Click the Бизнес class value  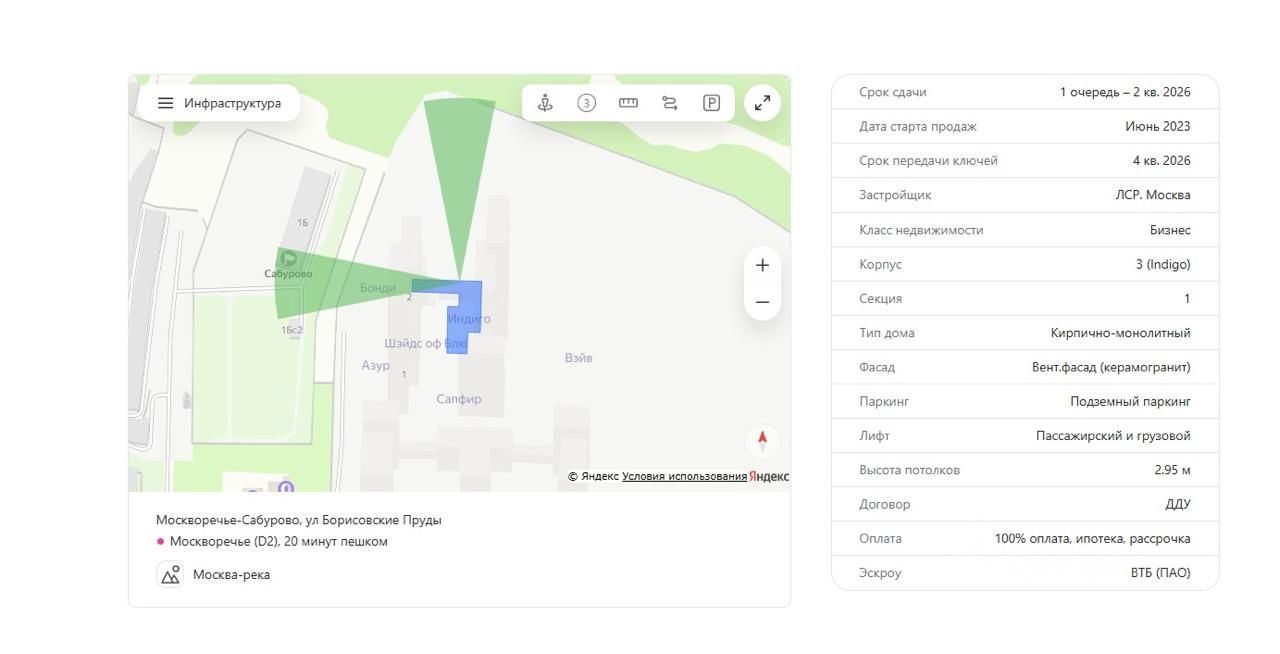[1170, 230]
